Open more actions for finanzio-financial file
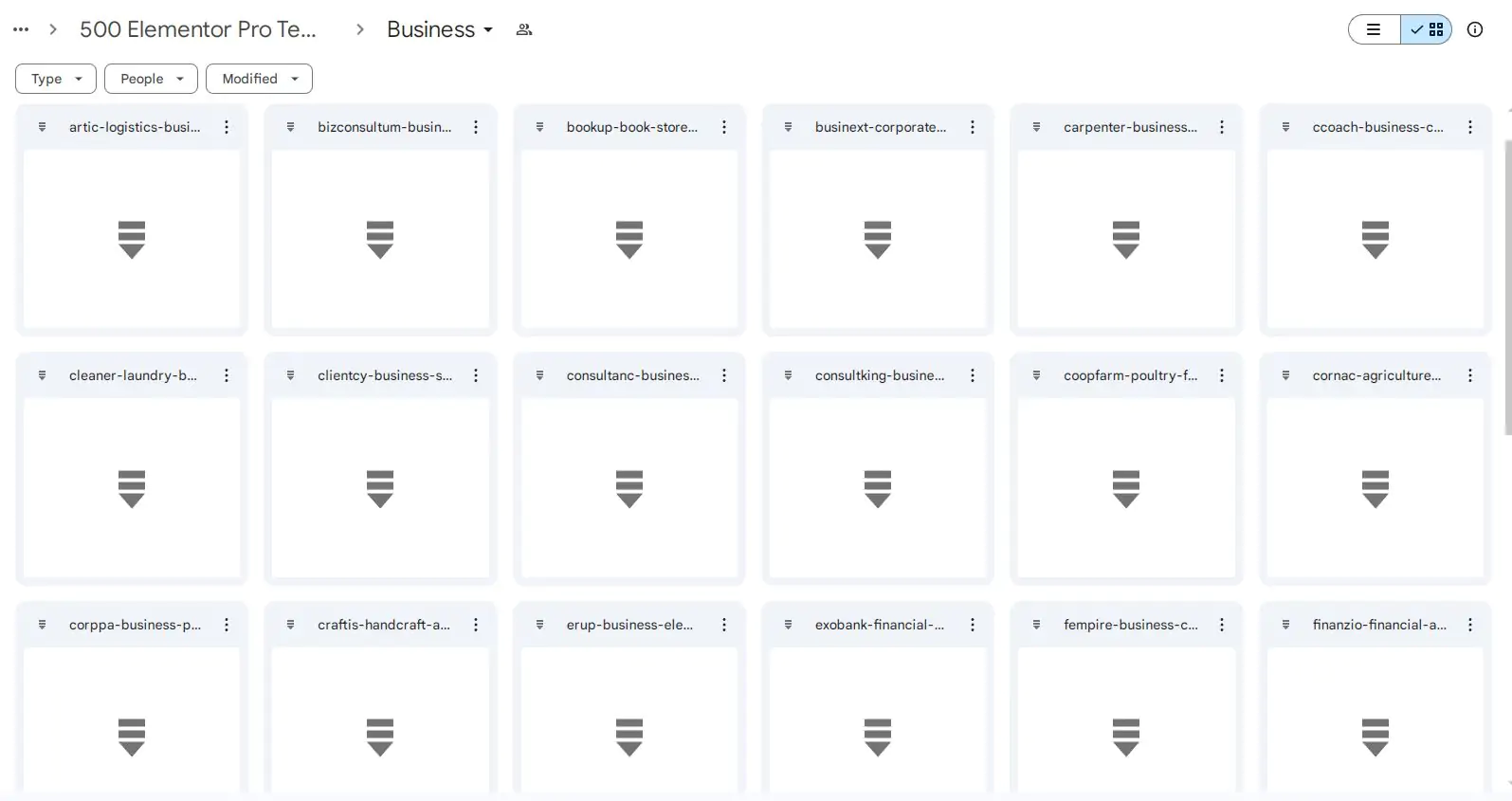The width and height of the screenshot is (1512, 801). [1470, 625]
